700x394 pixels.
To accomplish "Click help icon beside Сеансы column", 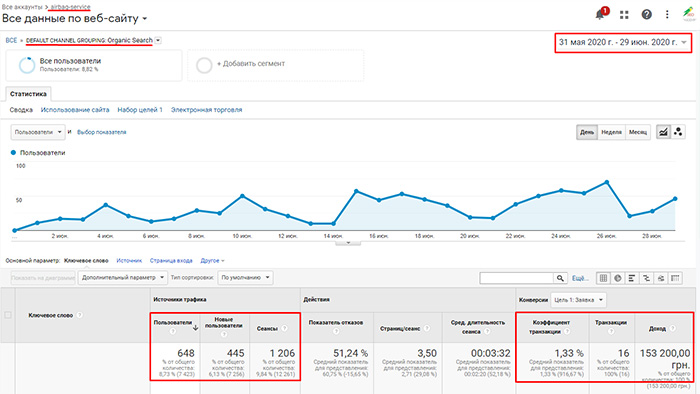I will [x=284, y=328].
